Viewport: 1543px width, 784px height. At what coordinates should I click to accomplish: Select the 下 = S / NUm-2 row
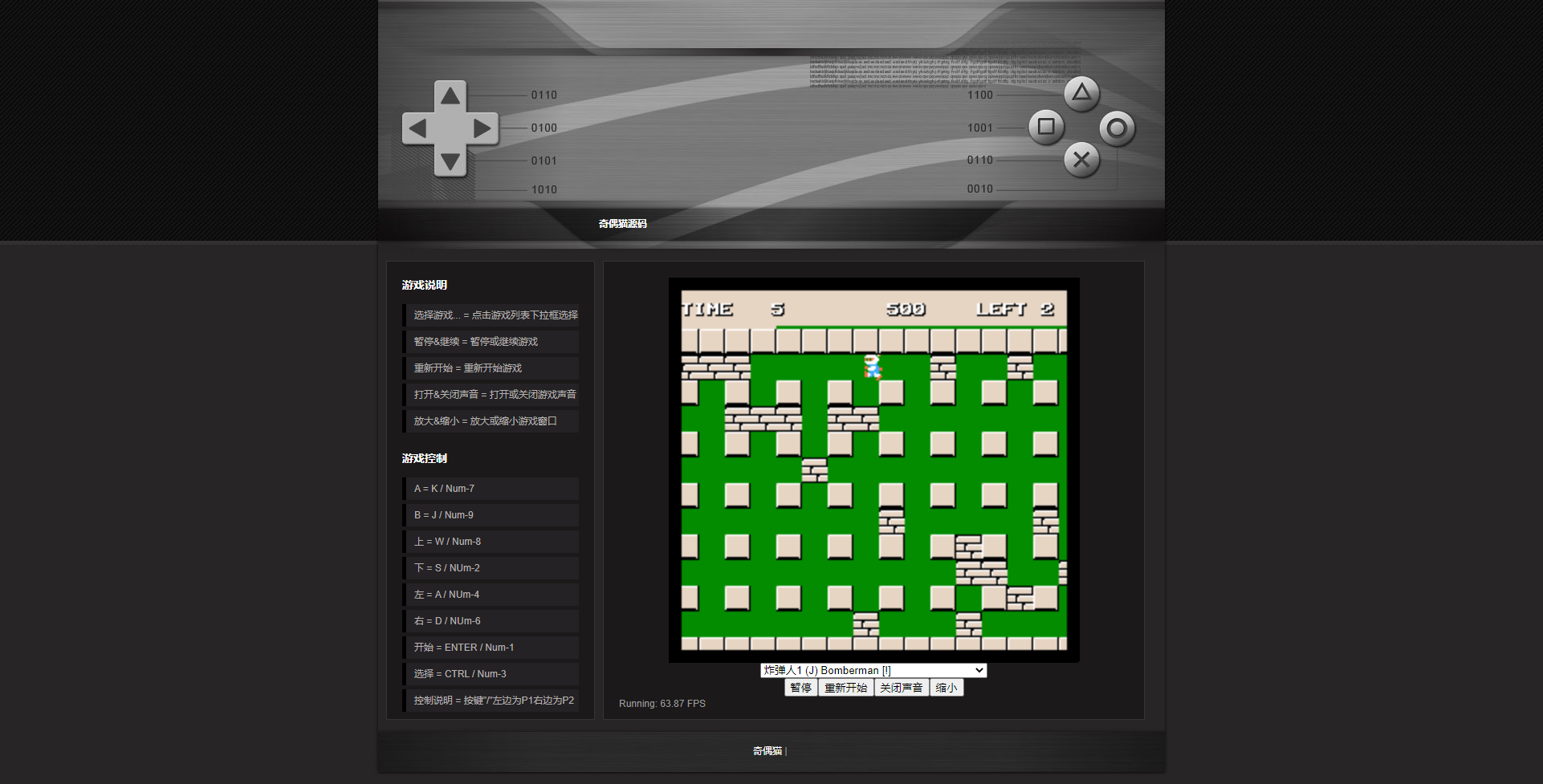point(491,568)
